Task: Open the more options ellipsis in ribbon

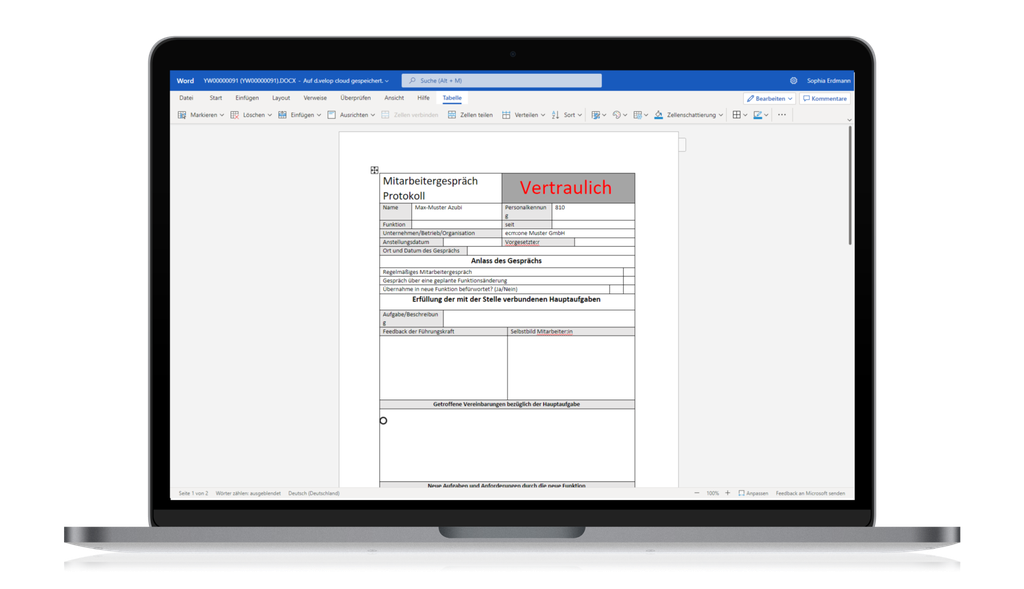Action: [x=782, y=115]
